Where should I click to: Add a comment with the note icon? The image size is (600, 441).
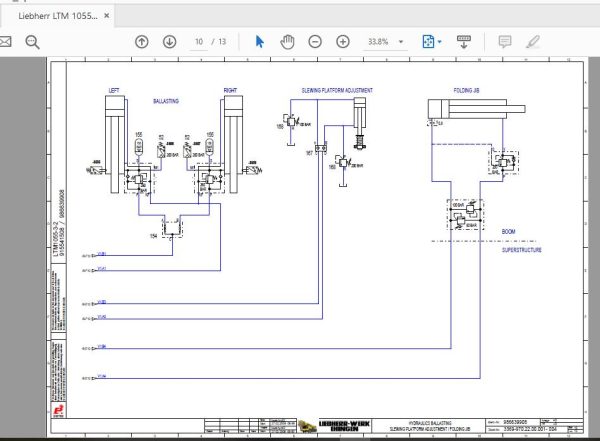click(505, 42)
